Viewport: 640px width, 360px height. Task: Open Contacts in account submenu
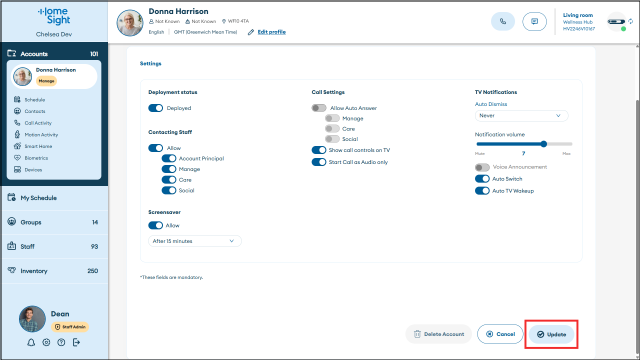35,111
